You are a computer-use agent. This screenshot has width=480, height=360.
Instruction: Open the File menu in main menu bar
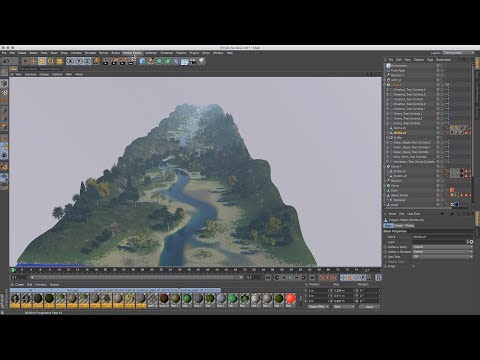click(x=4, y=53)
